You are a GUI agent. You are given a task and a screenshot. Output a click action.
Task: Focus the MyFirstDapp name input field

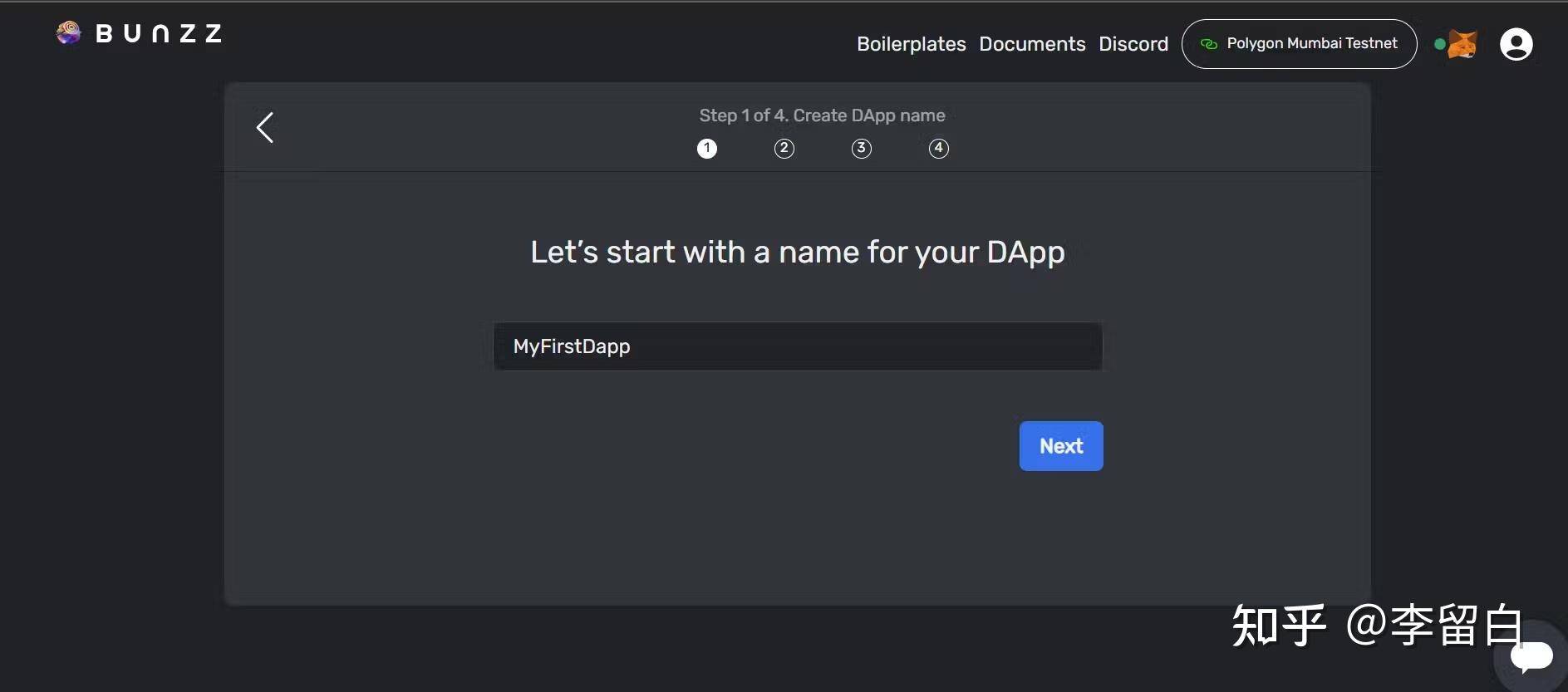(798, 346)
